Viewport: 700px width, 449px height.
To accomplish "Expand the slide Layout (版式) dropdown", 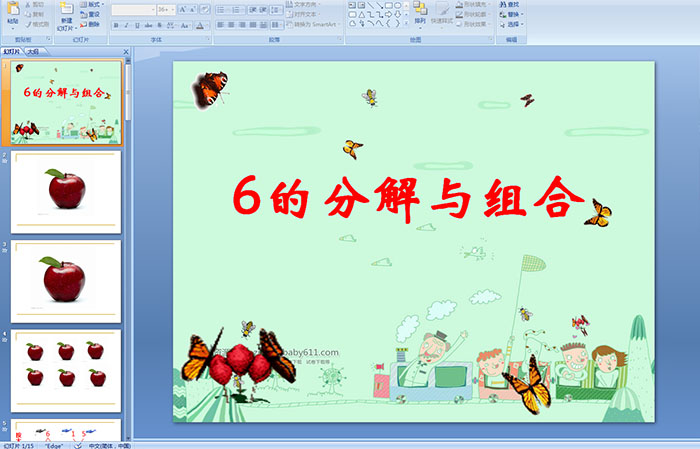I will 90,5.
